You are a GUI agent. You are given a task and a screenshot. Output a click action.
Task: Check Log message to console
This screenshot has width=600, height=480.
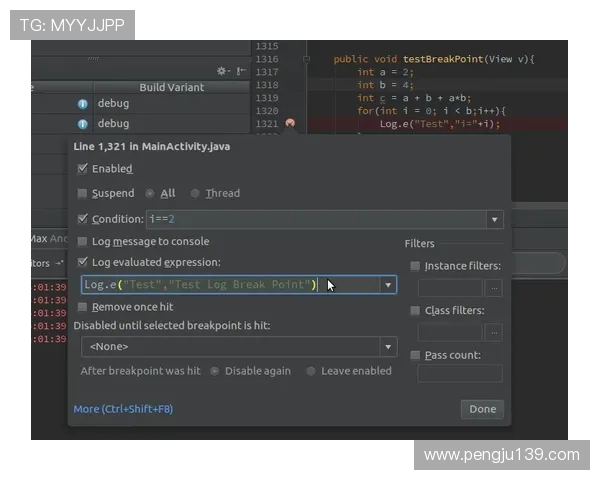tap(82, 241)
